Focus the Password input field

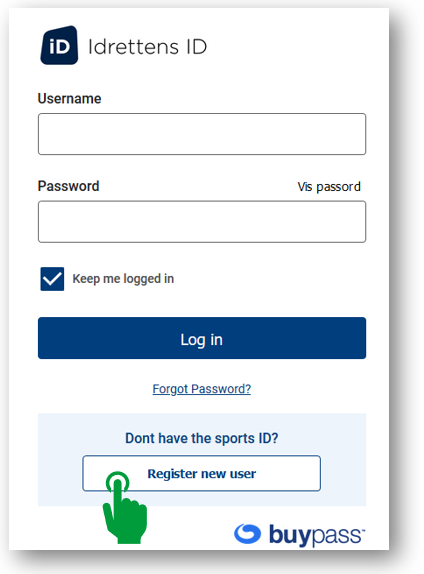pos(202,221)
